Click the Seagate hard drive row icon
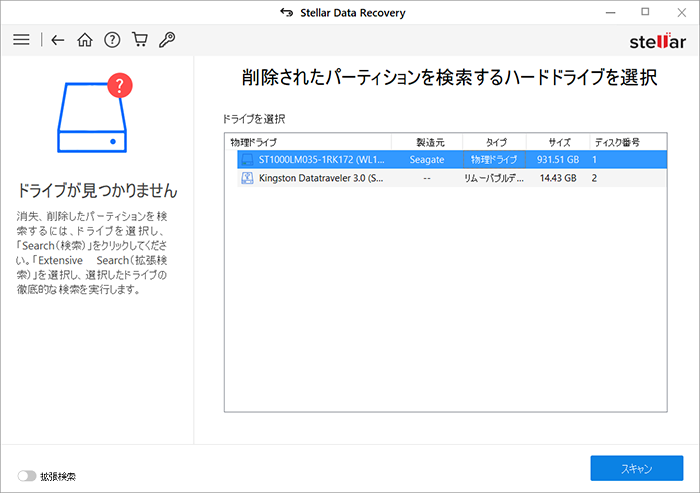Image resolution: width=700 pixels, height=493 pixels. [247, 160]
